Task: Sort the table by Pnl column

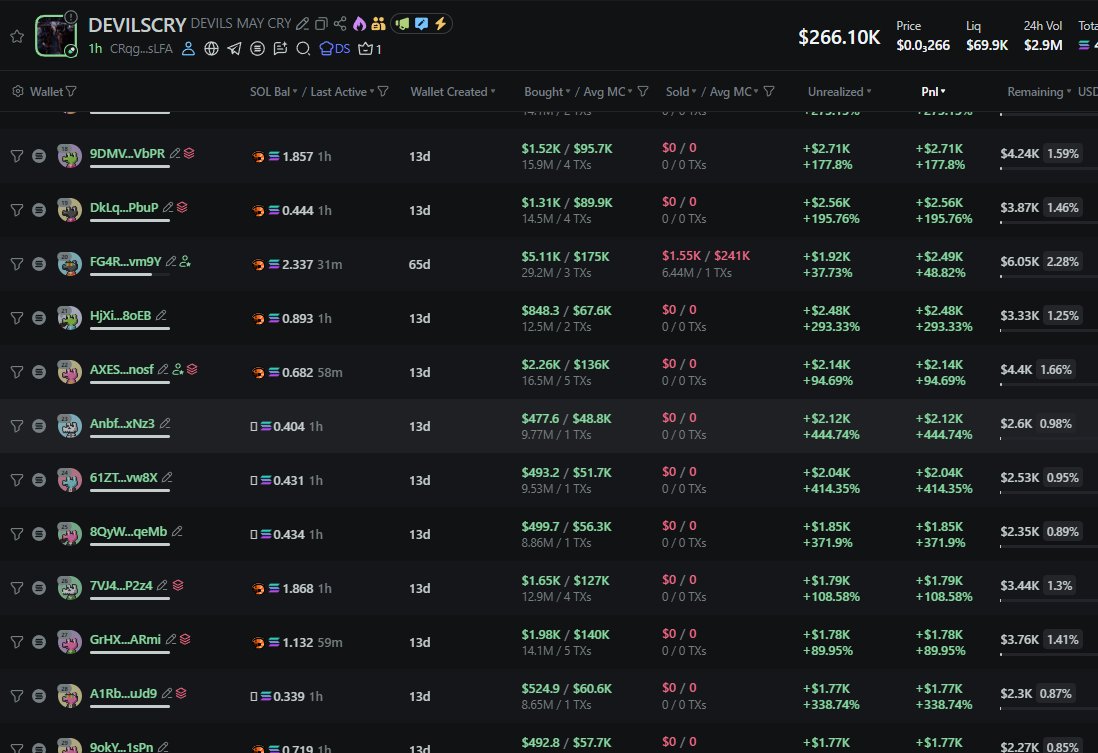Action: click(x=934, y=92)
